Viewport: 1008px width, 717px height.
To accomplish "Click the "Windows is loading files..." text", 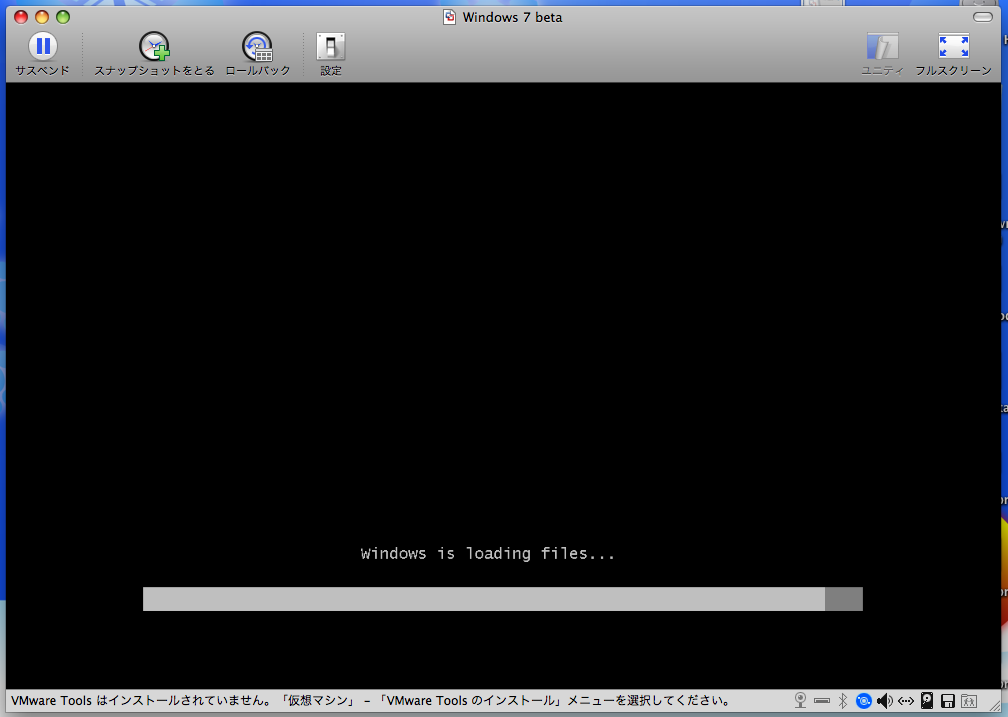I will [487, 554].
